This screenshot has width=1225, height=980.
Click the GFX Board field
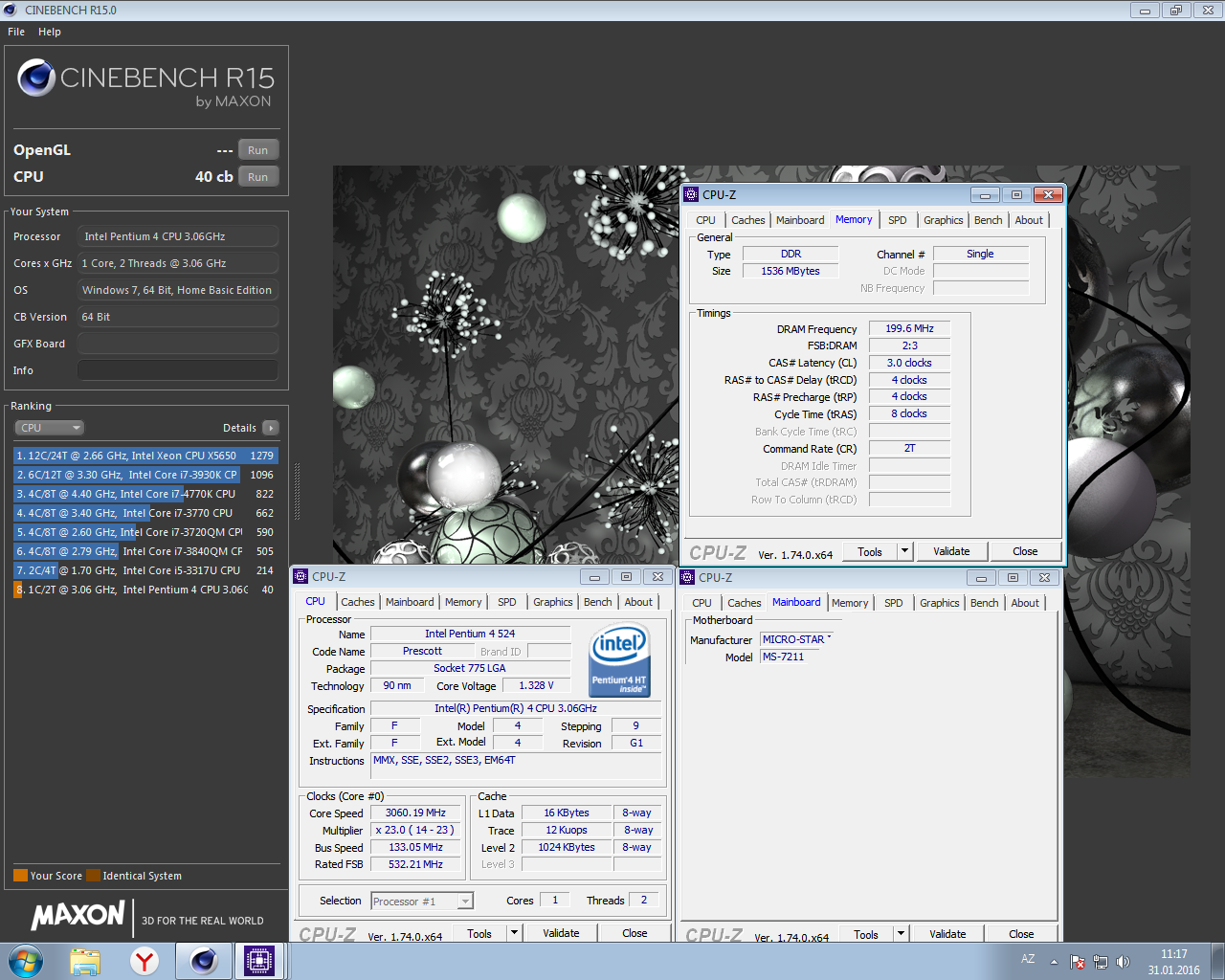178,344
